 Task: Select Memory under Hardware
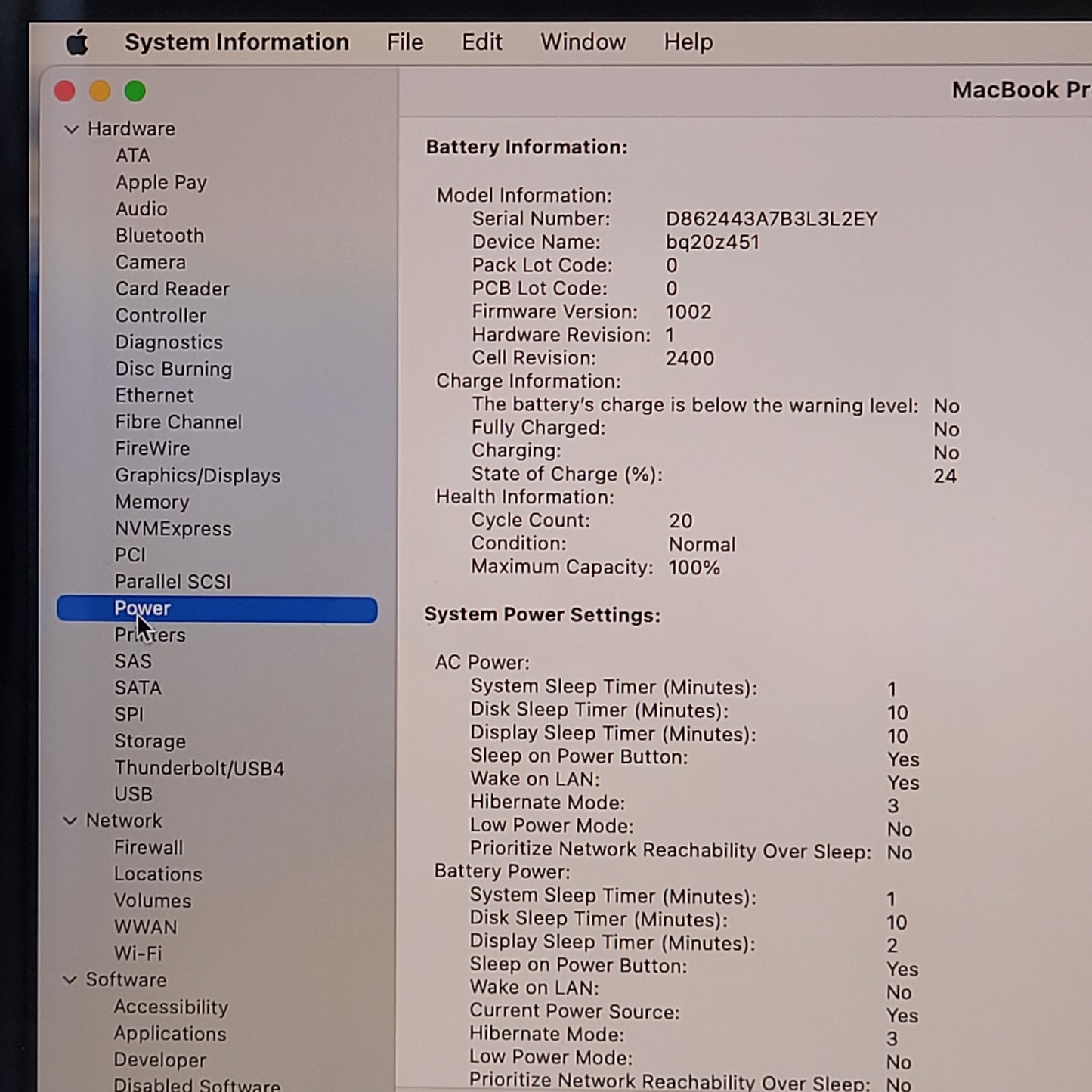tap(151, 502)
